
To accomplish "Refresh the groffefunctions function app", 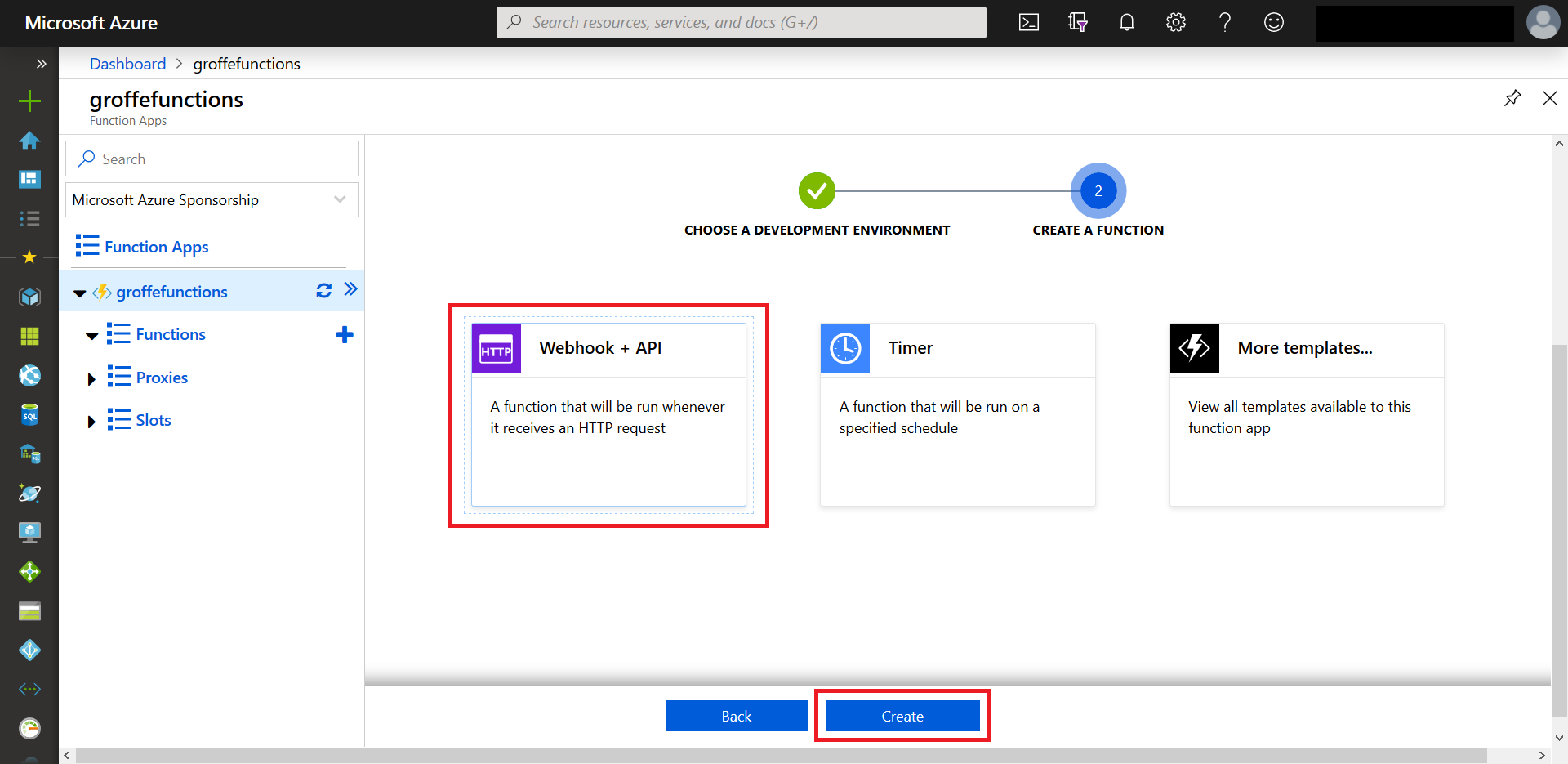I will pos(323,290).
